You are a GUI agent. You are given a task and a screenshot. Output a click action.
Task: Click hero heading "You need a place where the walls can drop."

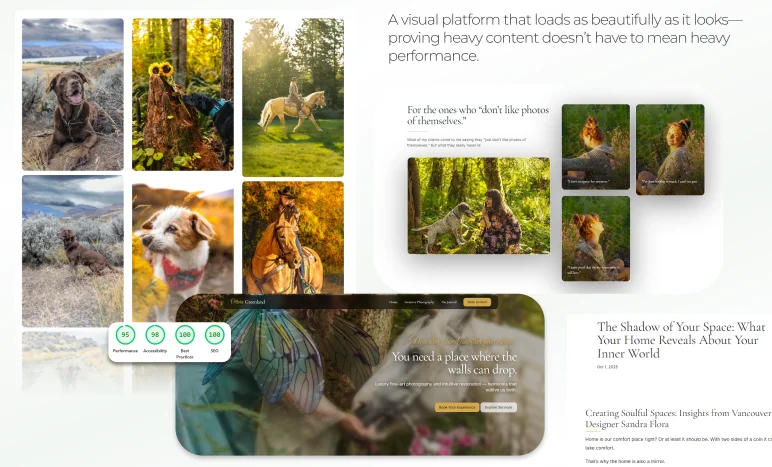coord(454,363)
